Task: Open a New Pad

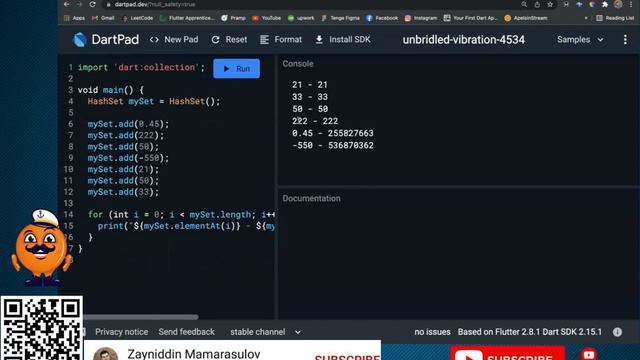Action: click(x=174, y=40)
